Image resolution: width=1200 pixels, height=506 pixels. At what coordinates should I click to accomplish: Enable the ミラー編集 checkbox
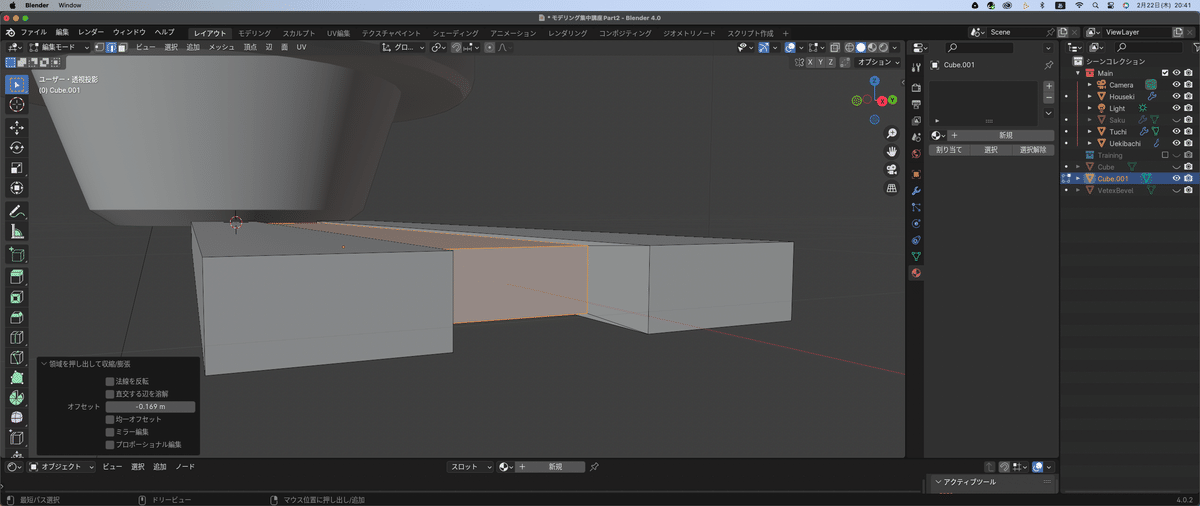coord(110,432)
